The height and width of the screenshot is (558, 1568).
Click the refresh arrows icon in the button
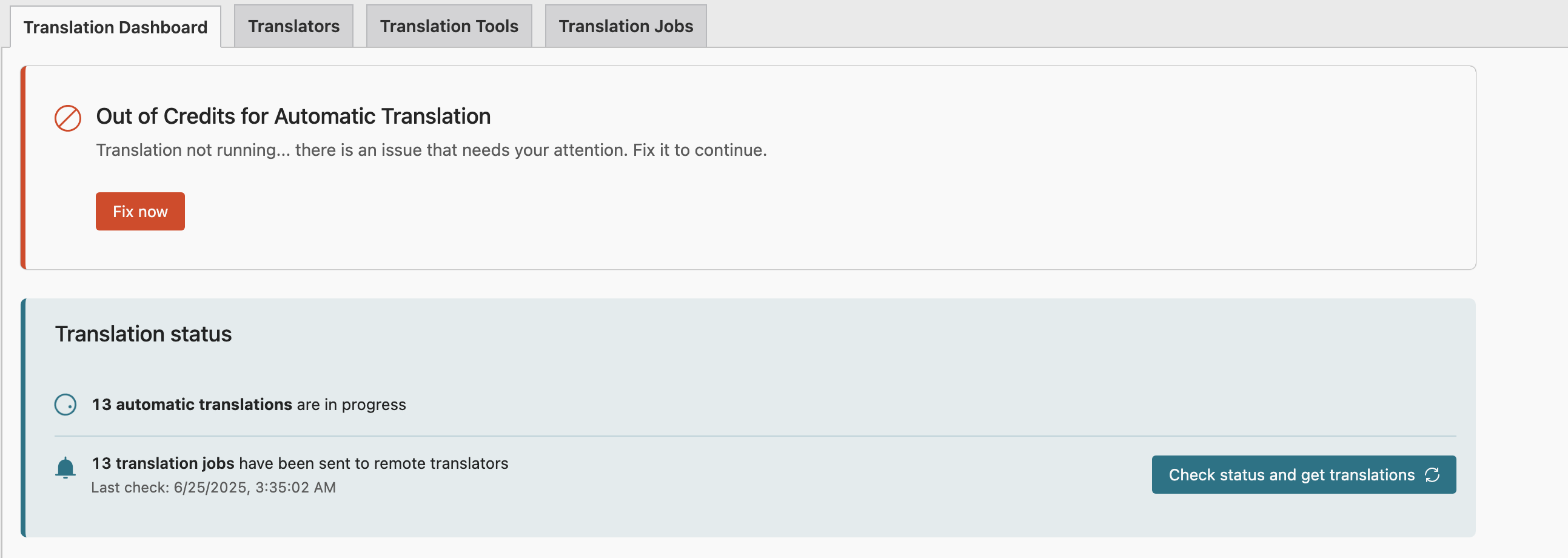[x=1432, y=474]
